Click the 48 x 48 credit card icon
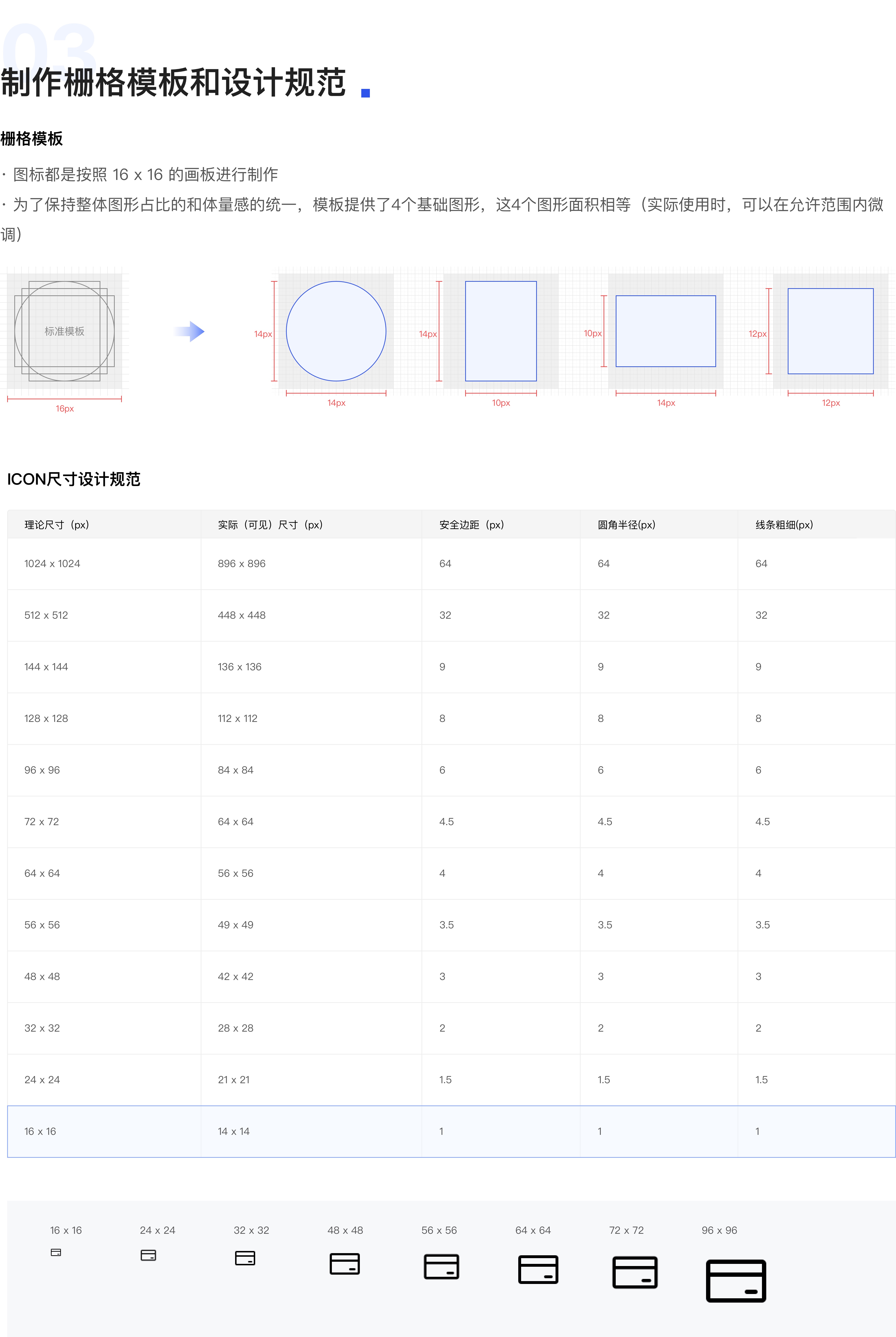Image resolution: width=896 pixels, height=1337 pixels. (345, 1264)
